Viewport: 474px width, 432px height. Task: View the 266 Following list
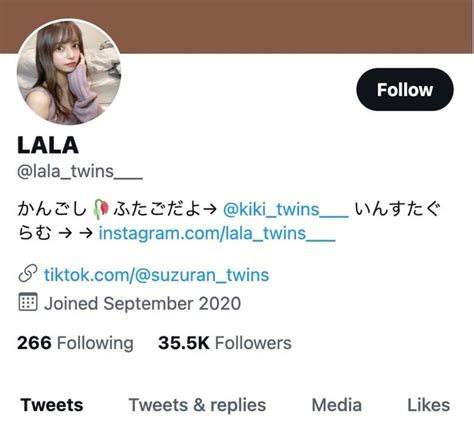coord(75,343)
